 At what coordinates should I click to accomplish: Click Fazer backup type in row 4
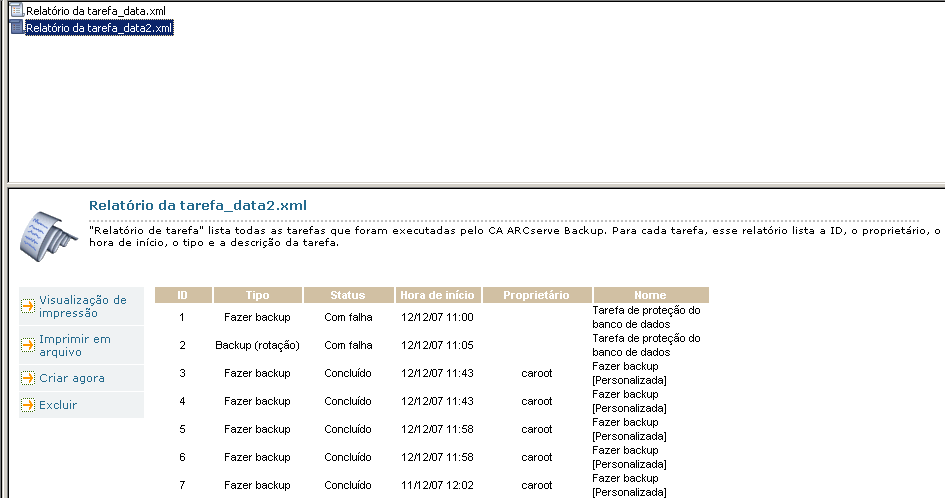click(257, 401)
